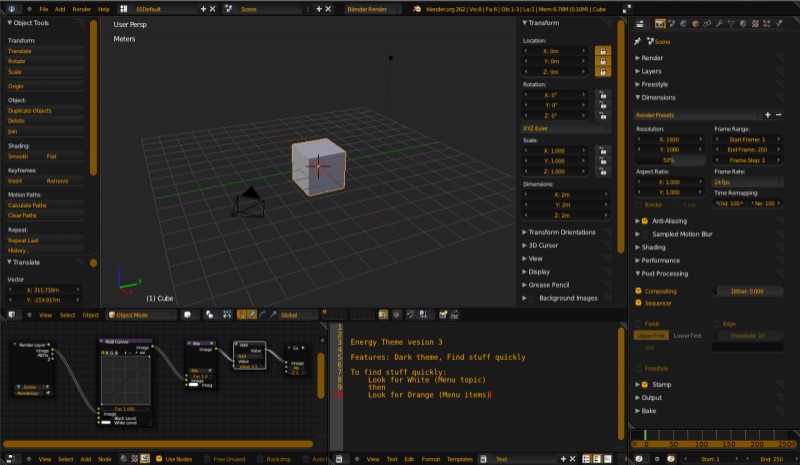The width and height of the screenshot is (800, 465).
Task: Click the Smooth shading button
Action: 26,157
